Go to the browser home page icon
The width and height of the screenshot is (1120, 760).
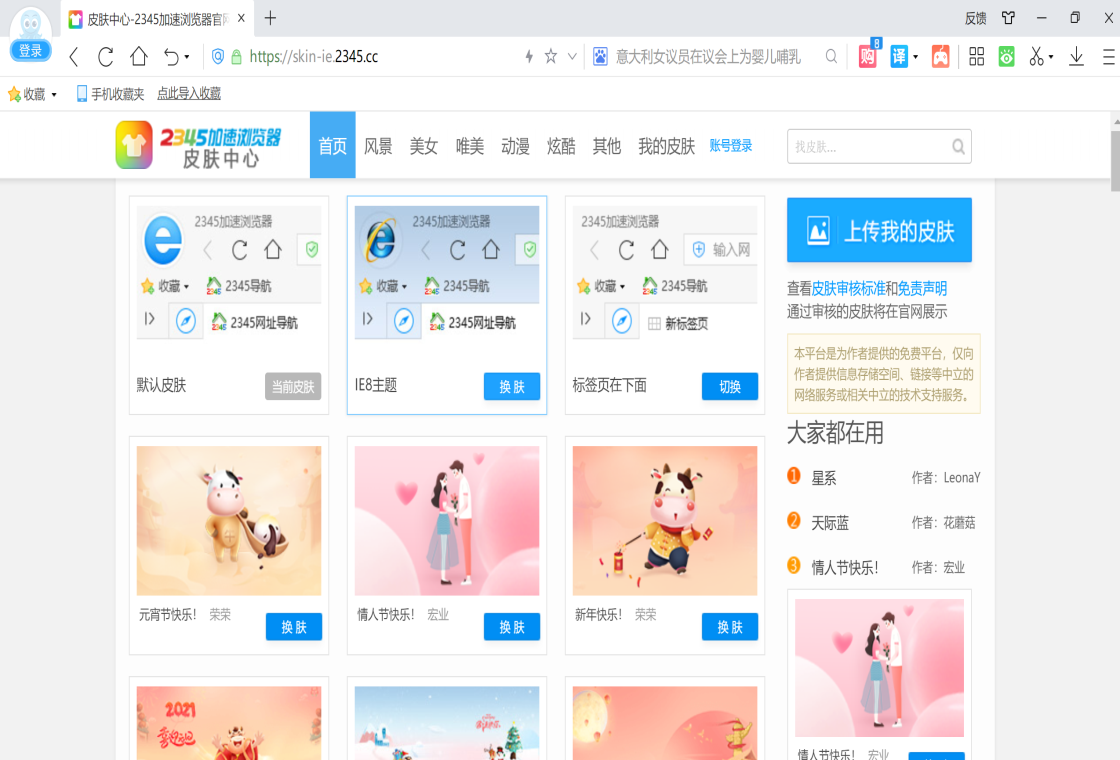(139, 56)
